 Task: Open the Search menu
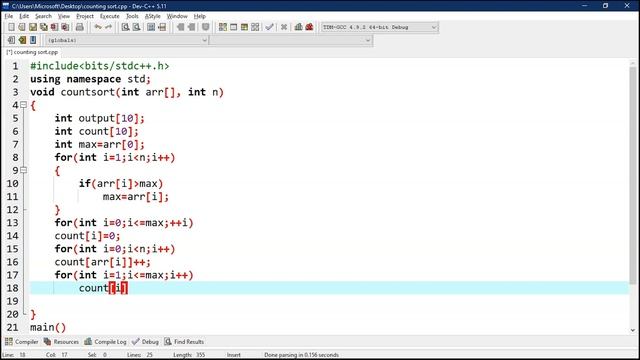(43, 16)
